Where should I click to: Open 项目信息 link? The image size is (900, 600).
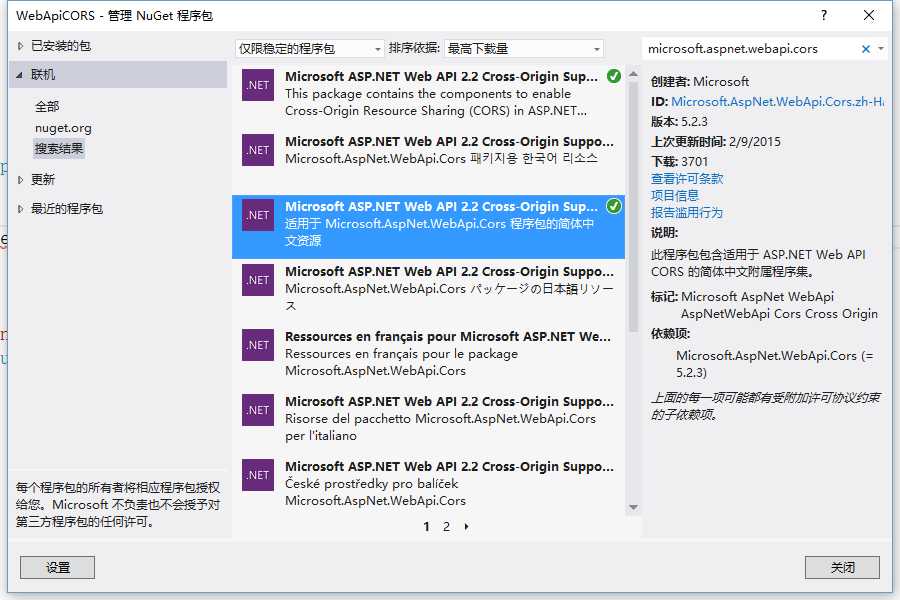click(x=675, y=196)
